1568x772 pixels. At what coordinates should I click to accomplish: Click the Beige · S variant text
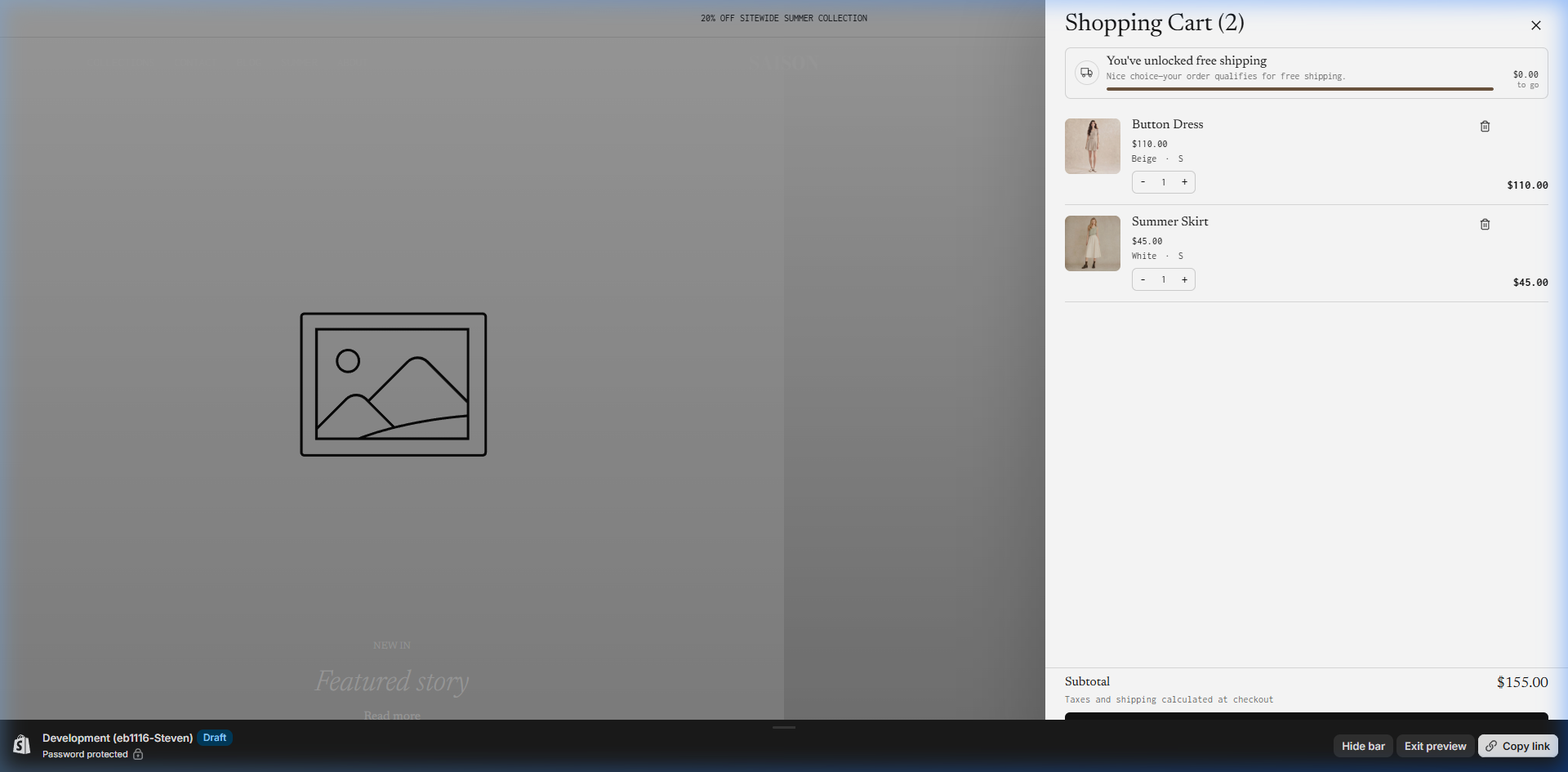(1157, 159)
